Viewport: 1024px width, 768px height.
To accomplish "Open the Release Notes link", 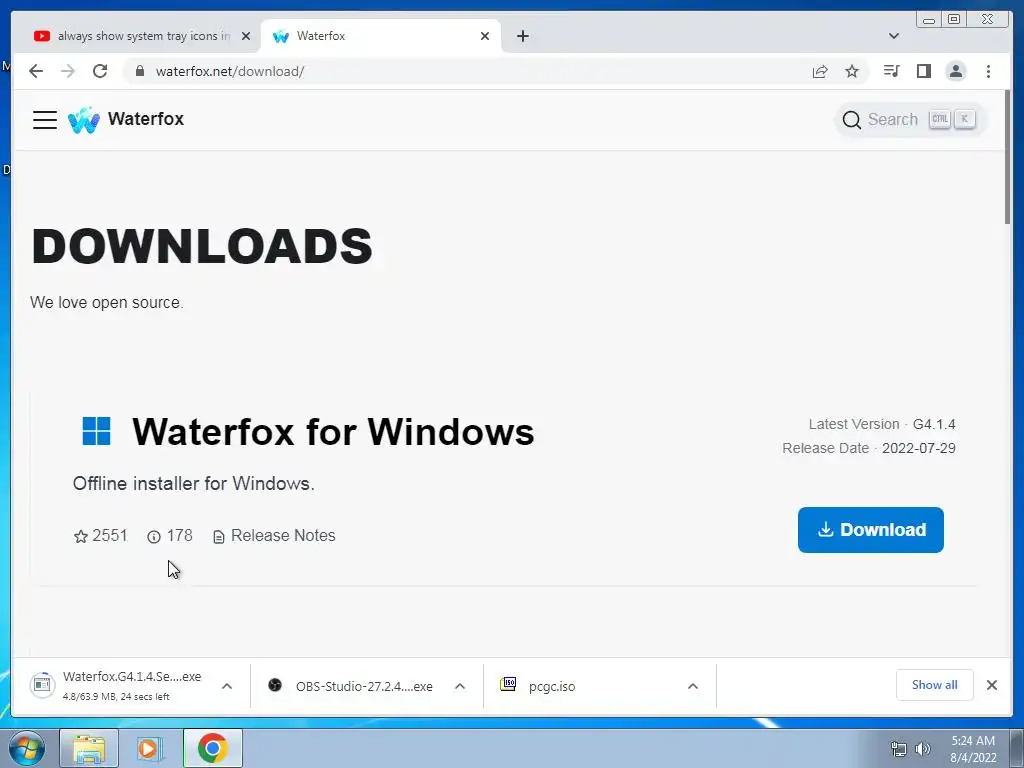I will (274, 536).
